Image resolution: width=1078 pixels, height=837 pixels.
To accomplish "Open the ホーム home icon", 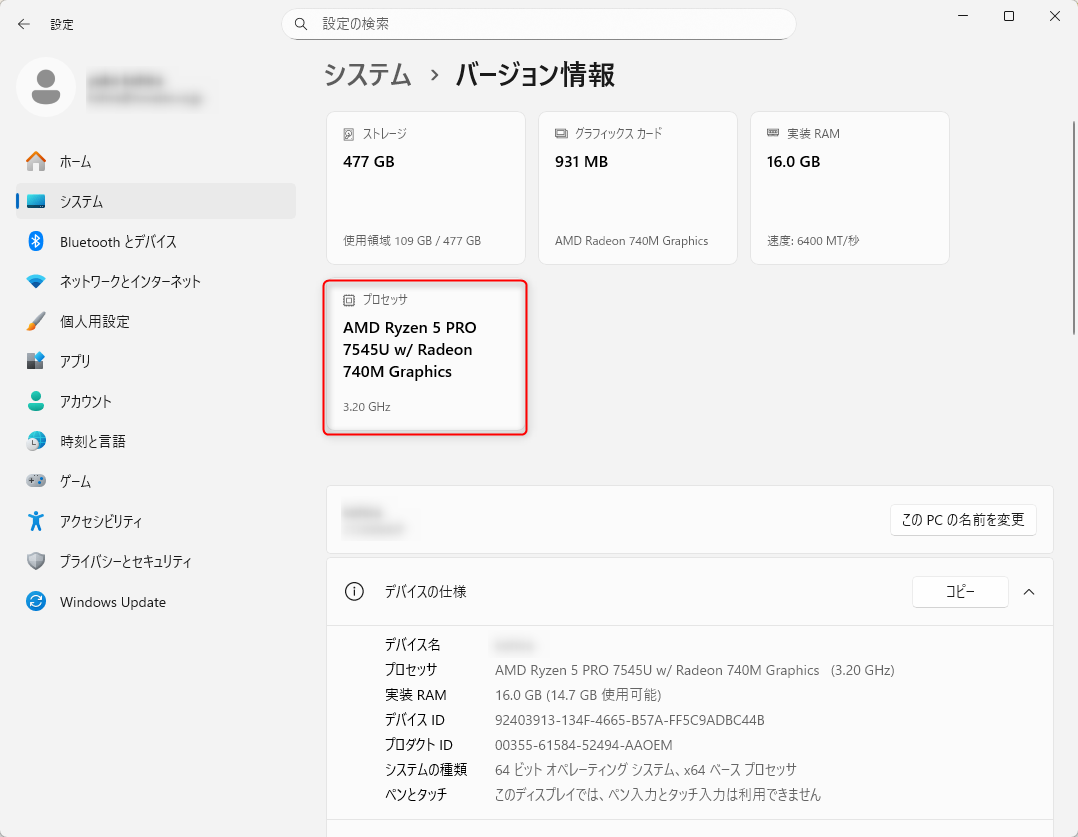I will pyautogui.click(x=36, y=162).
